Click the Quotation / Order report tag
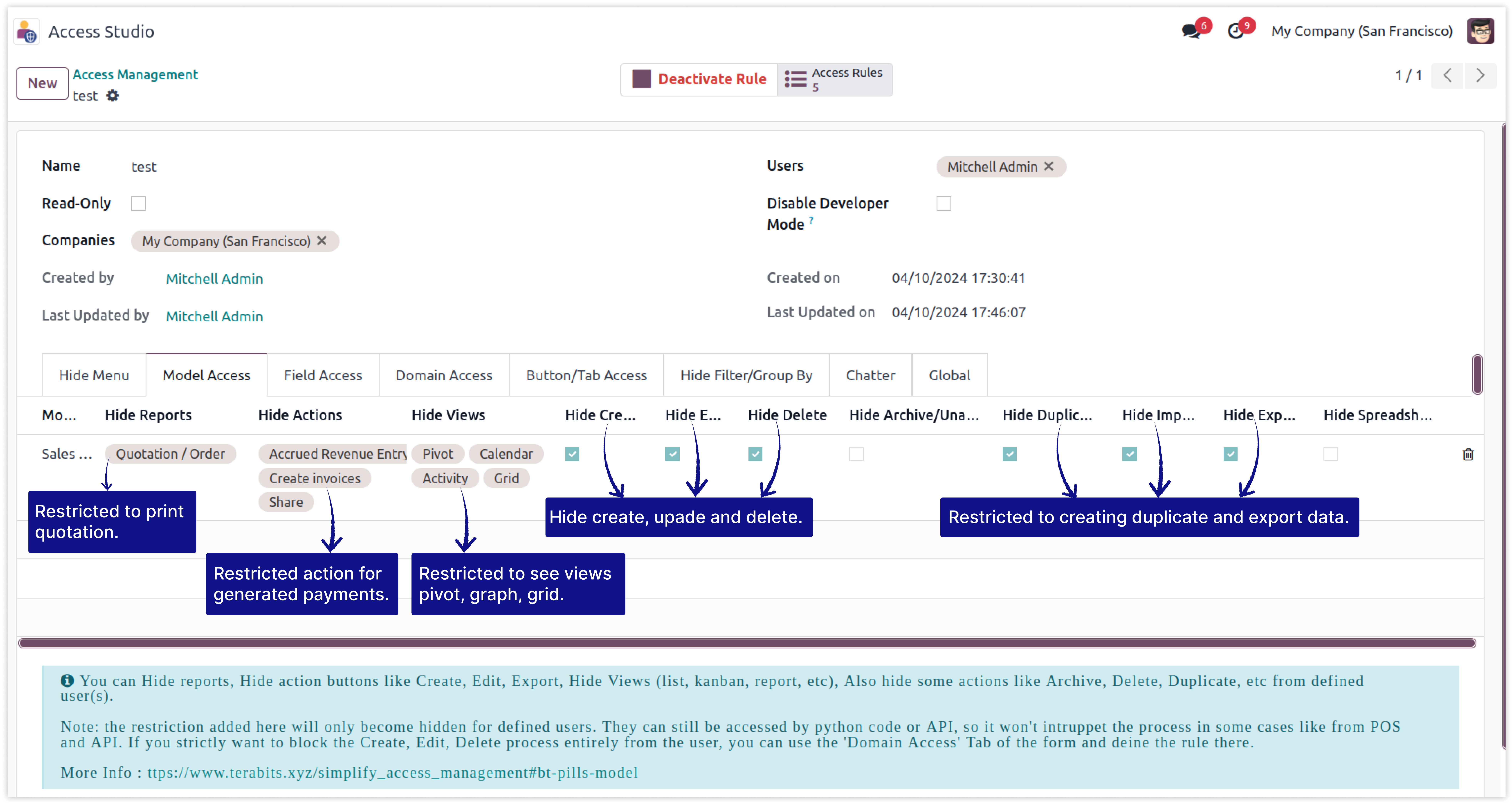Image resolution: width=1512 pixels, height=804 pixels. click(x=170, y=454)
